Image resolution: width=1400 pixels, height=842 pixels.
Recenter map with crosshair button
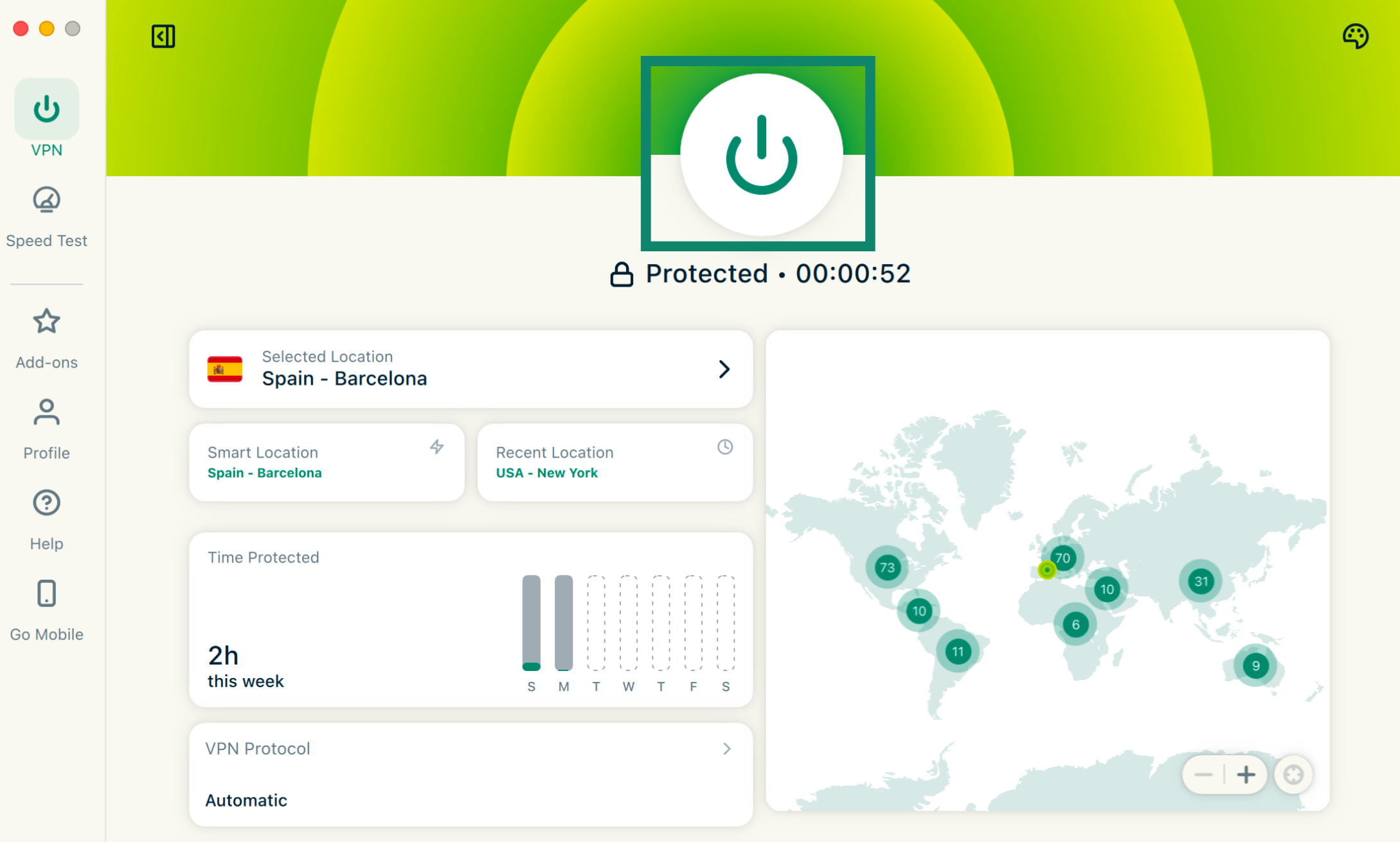tap(1293, 775)
